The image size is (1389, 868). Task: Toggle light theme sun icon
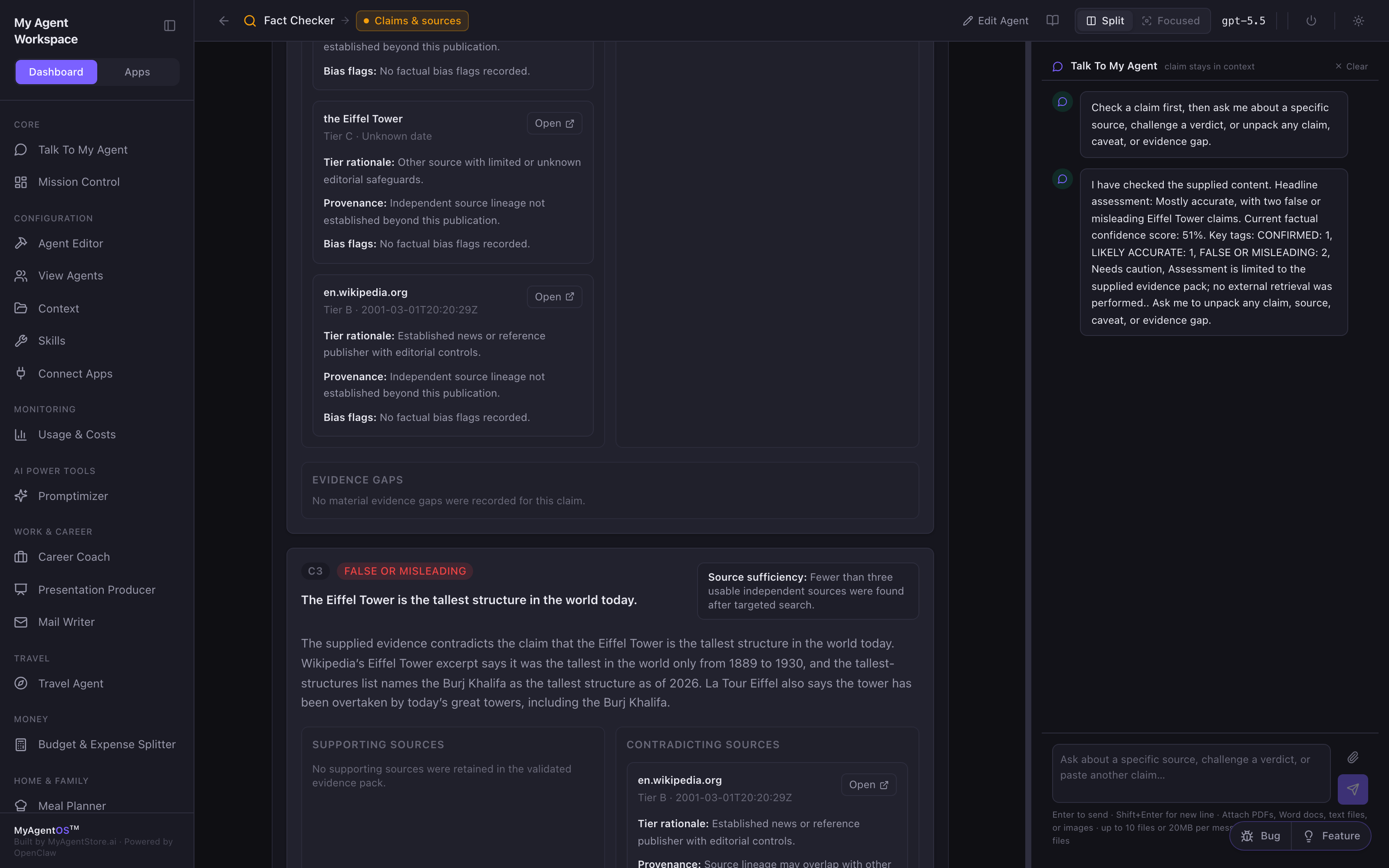pyautogui.click(x=1358, y=21)
